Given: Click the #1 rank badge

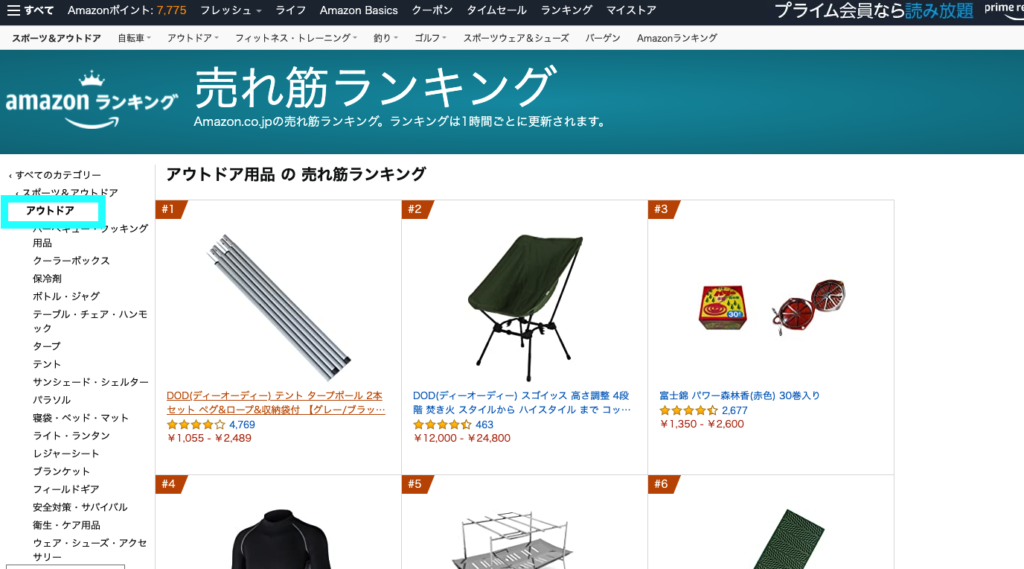Looking at the screenshot, I should pyautogui.click(x=171, y=209).
